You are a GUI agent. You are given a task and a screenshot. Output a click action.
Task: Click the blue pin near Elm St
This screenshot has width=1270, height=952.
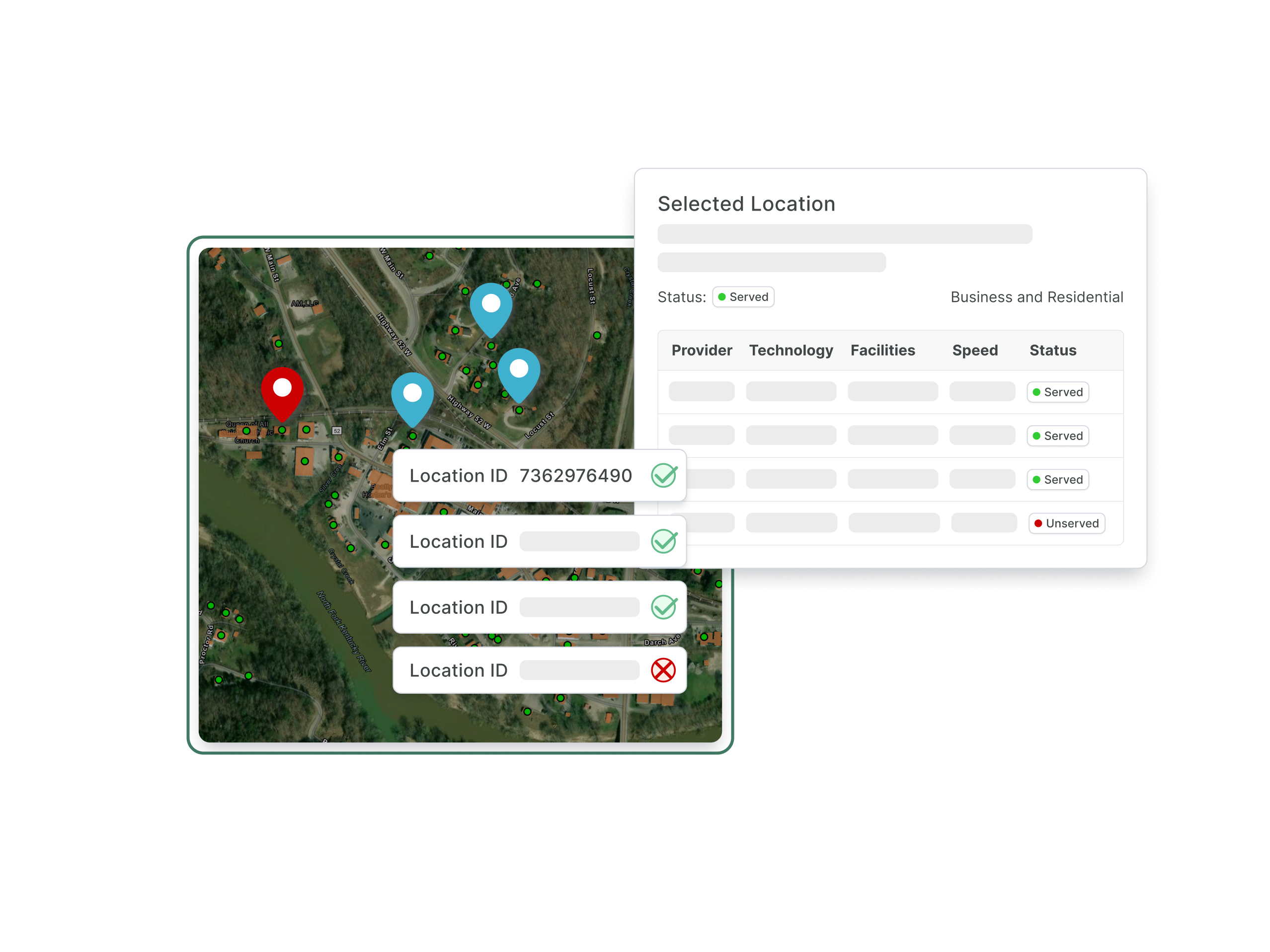click(412, 395)
